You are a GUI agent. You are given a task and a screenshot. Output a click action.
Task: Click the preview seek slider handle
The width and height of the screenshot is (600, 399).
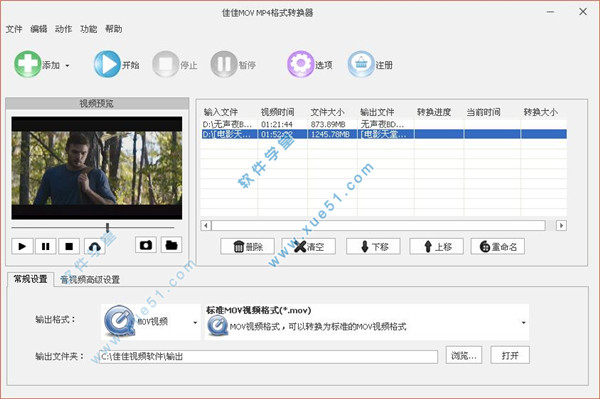108,228
